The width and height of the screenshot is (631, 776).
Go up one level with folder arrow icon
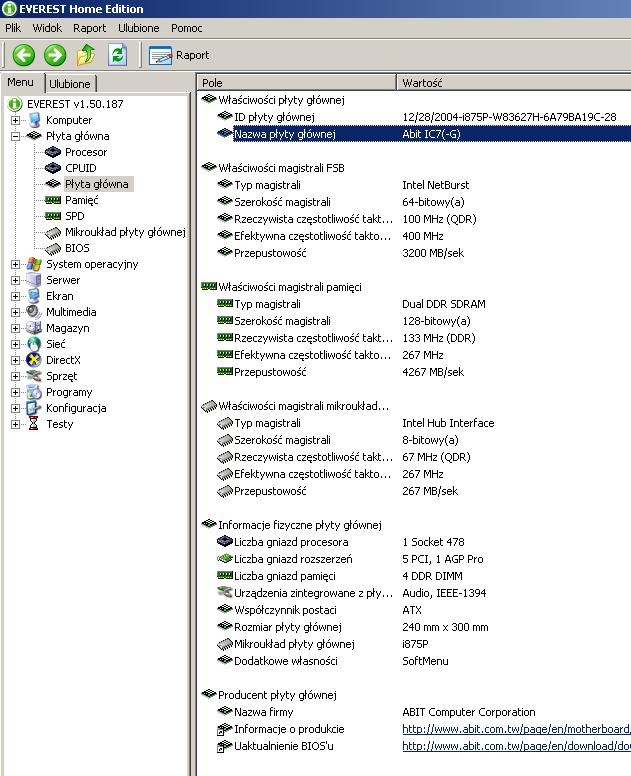tap(86, 54)
